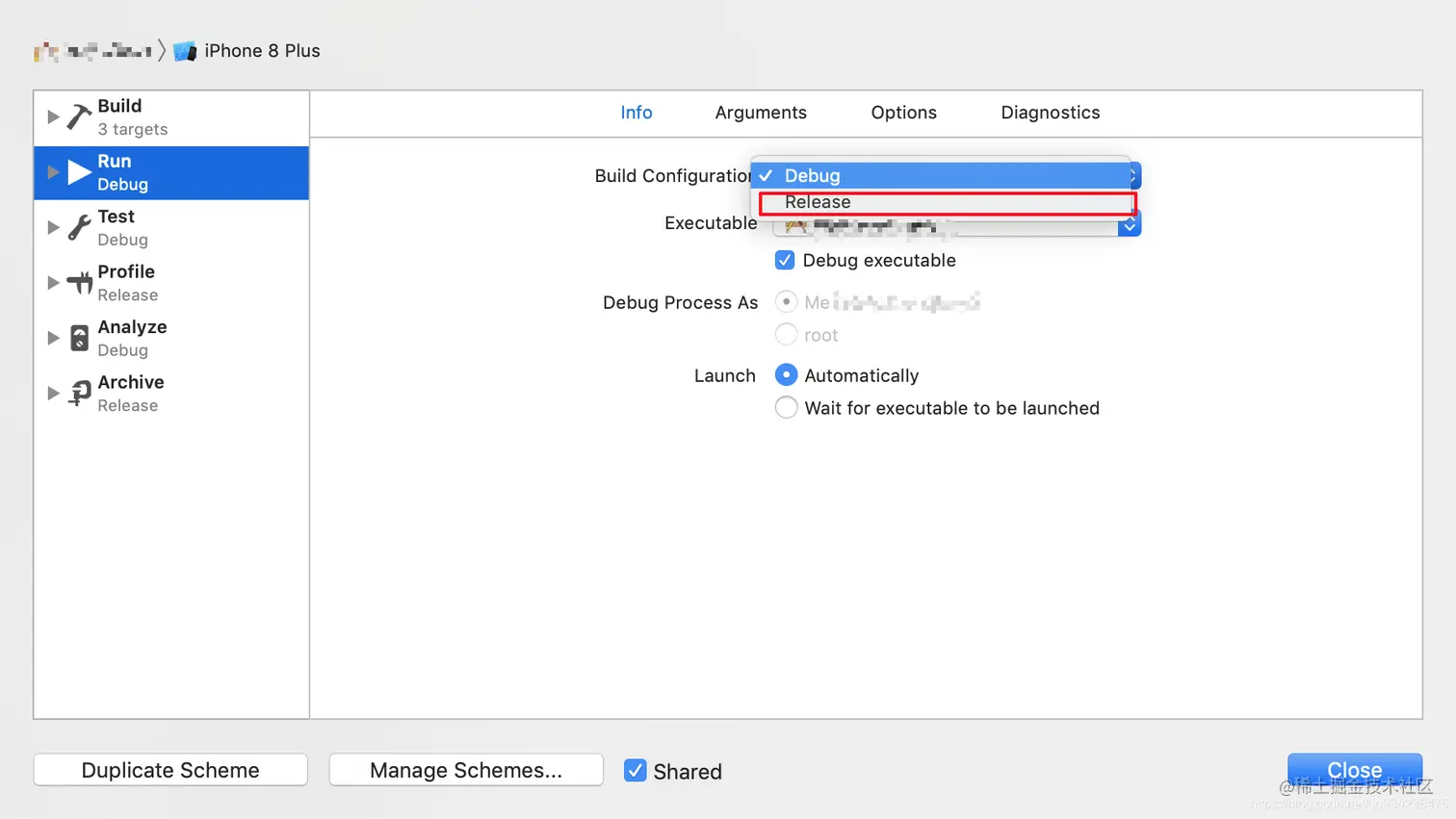The image size is (1456, 819).
Task: Click the Build hammer icon
Action: (79, 116)
